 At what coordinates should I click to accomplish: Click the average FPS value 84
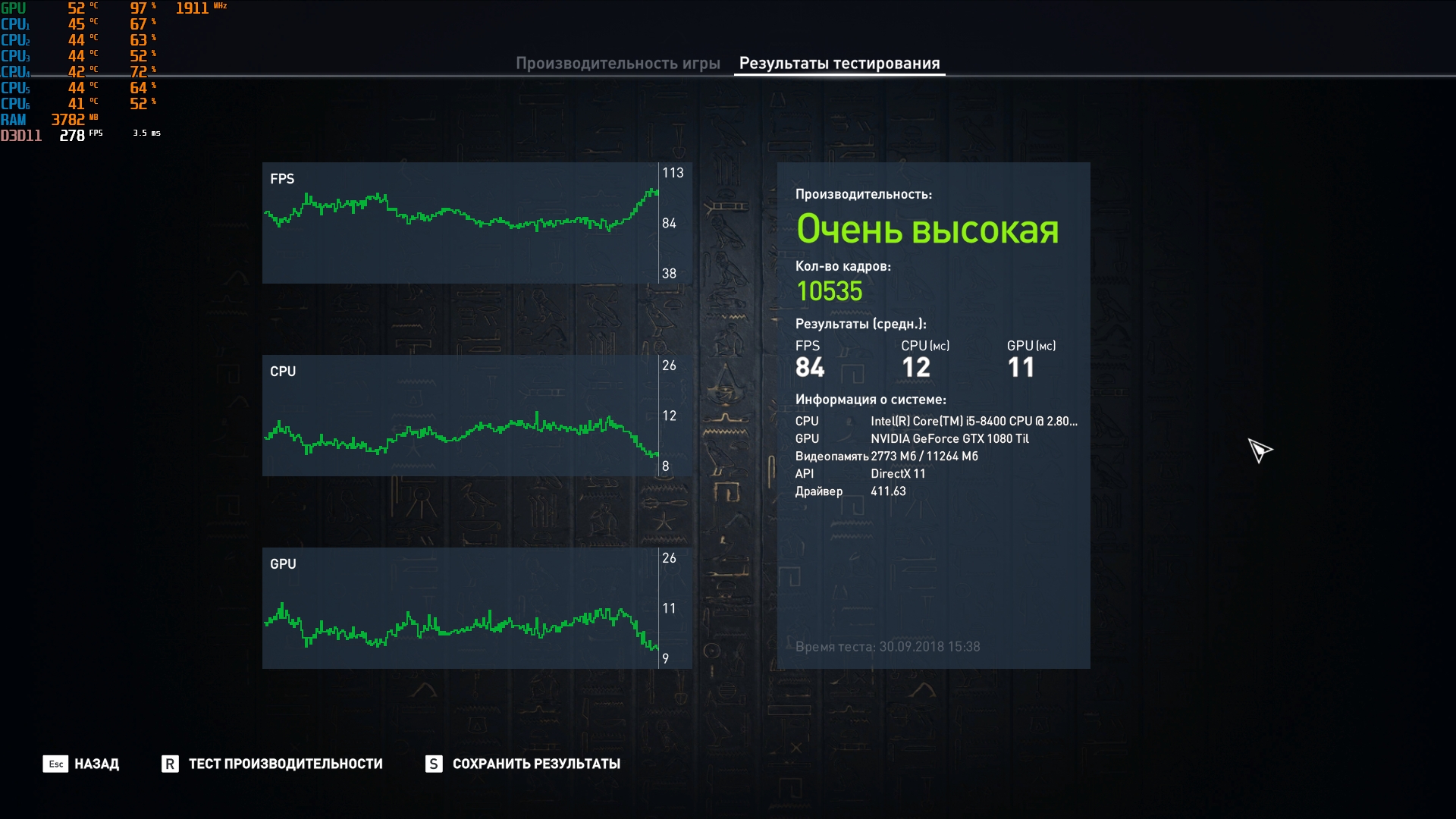pos(809,368)
